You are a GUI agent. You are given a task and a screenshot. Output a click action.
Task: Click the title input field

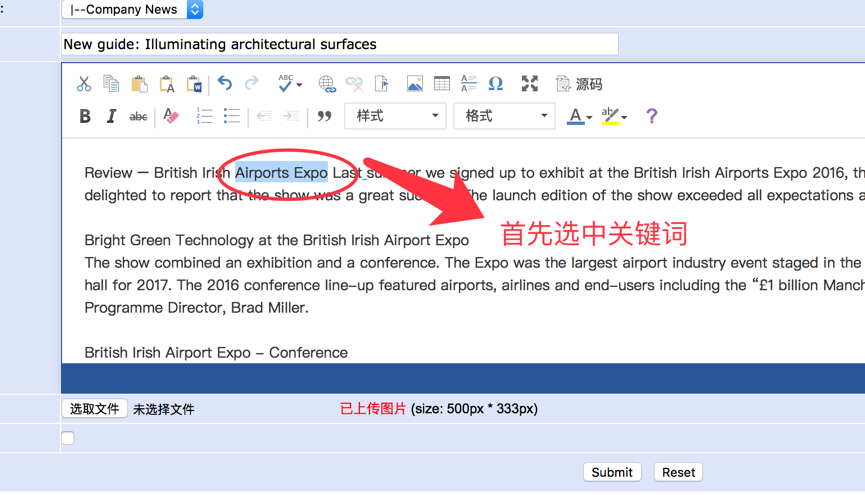coord(340,44)
